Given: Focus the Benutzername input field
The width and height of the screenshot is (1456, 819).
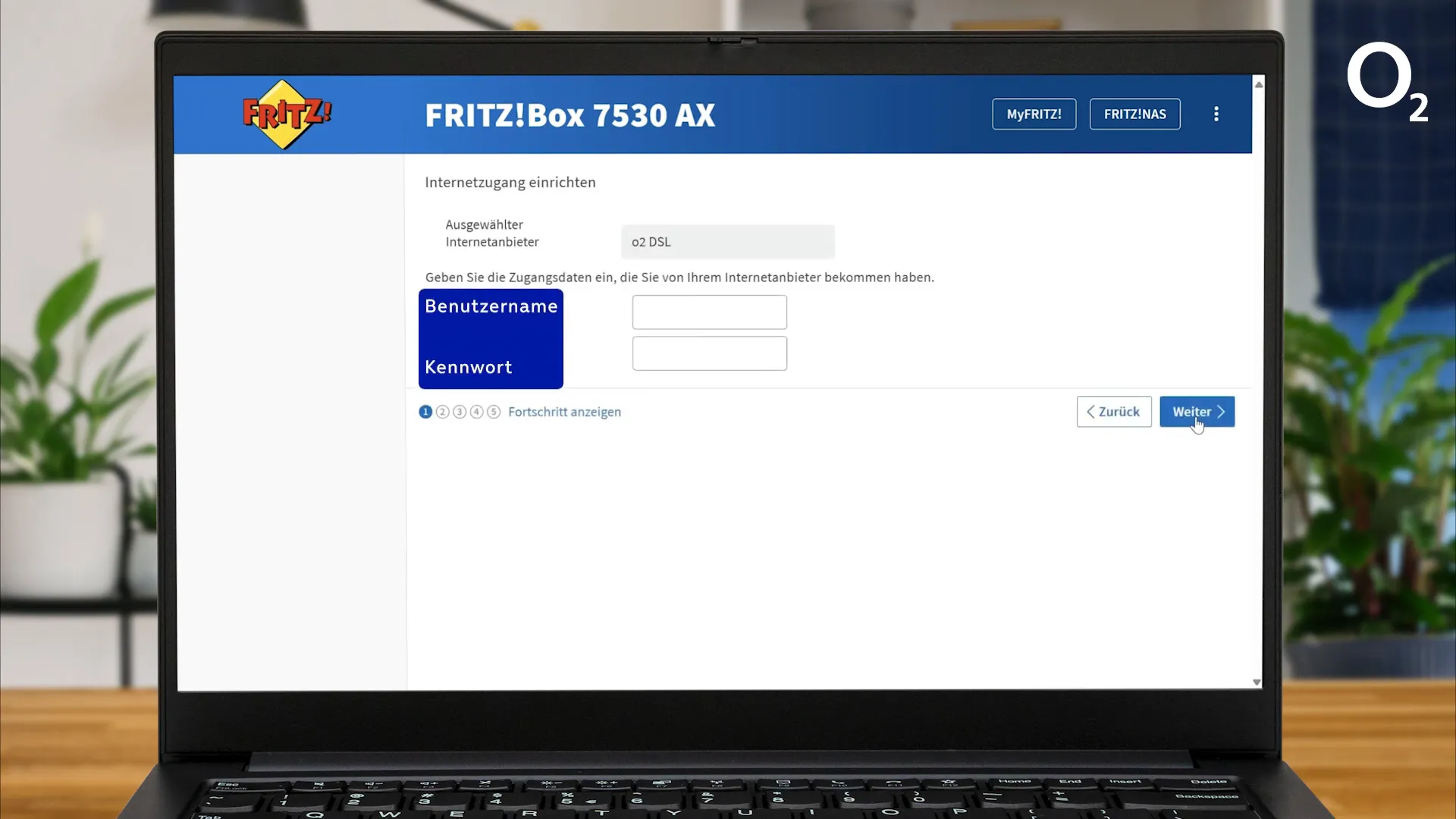Looking at the screenshot, I should point(710,312).
